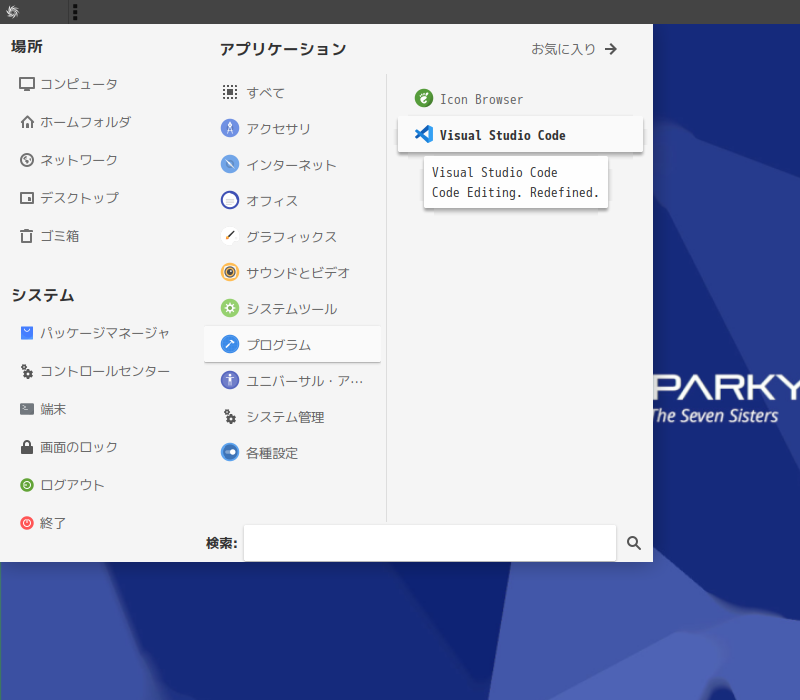Select the オフィス category label
Screen dimensions: 800x700
tap(272, 201)
